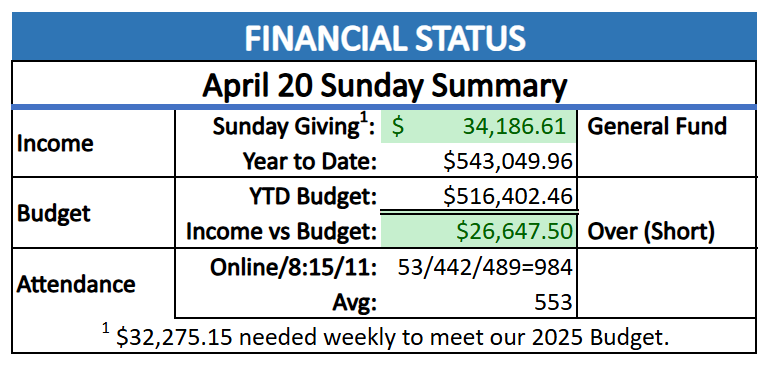Select the Online/8:15/11 label
This screenshot has height=365, width=770.
tap(293, 268)
